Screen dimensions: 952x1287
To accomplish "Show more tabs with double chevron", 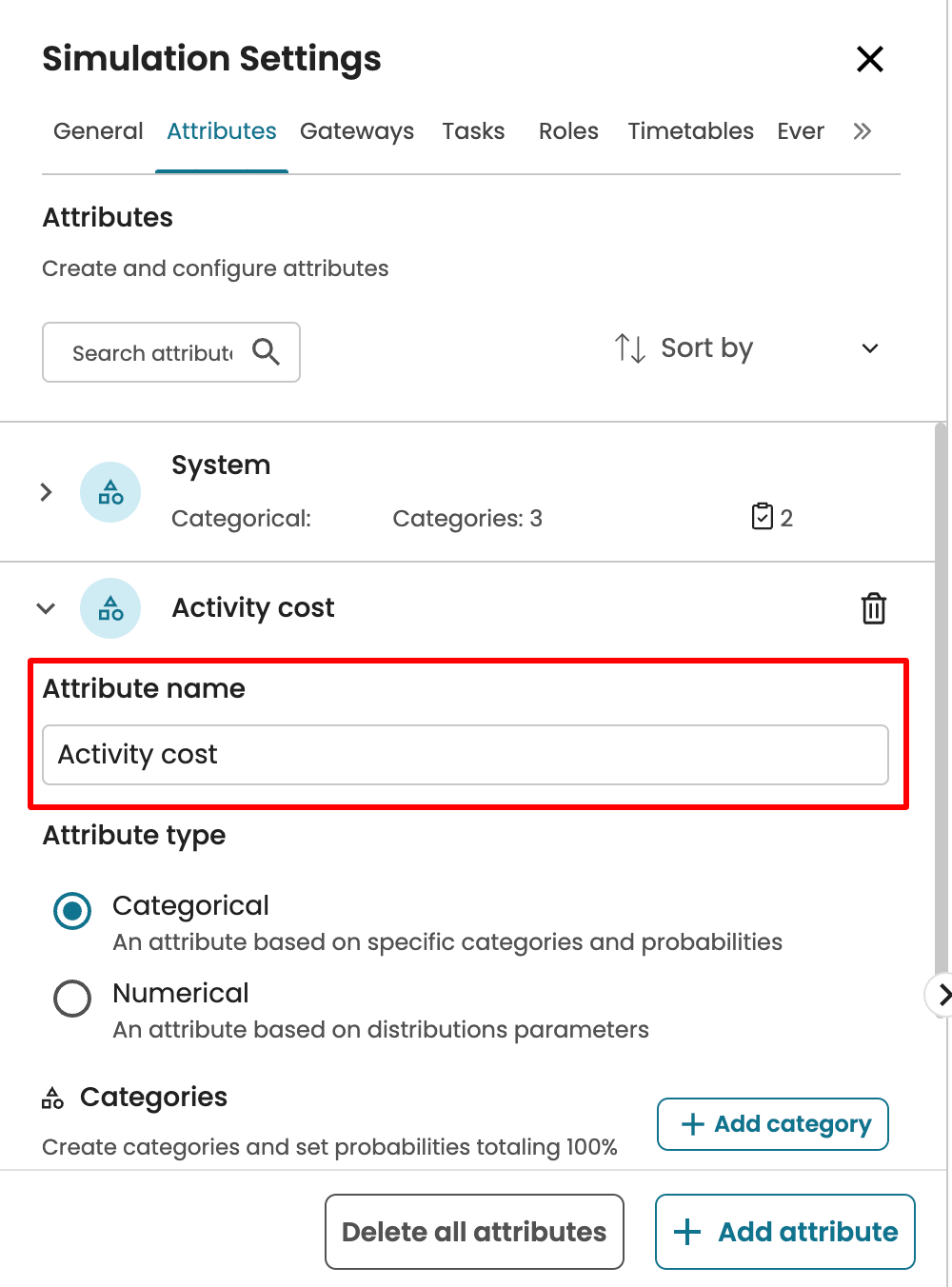I will [862, 131].
